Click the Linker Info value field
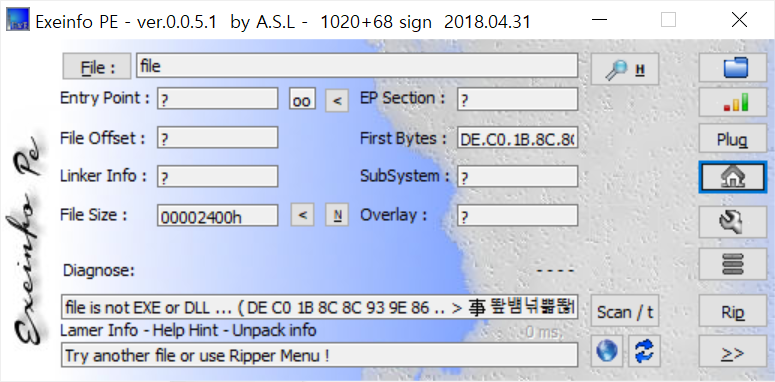The height and width of the screenshot is (382, 775). point(217,176)
